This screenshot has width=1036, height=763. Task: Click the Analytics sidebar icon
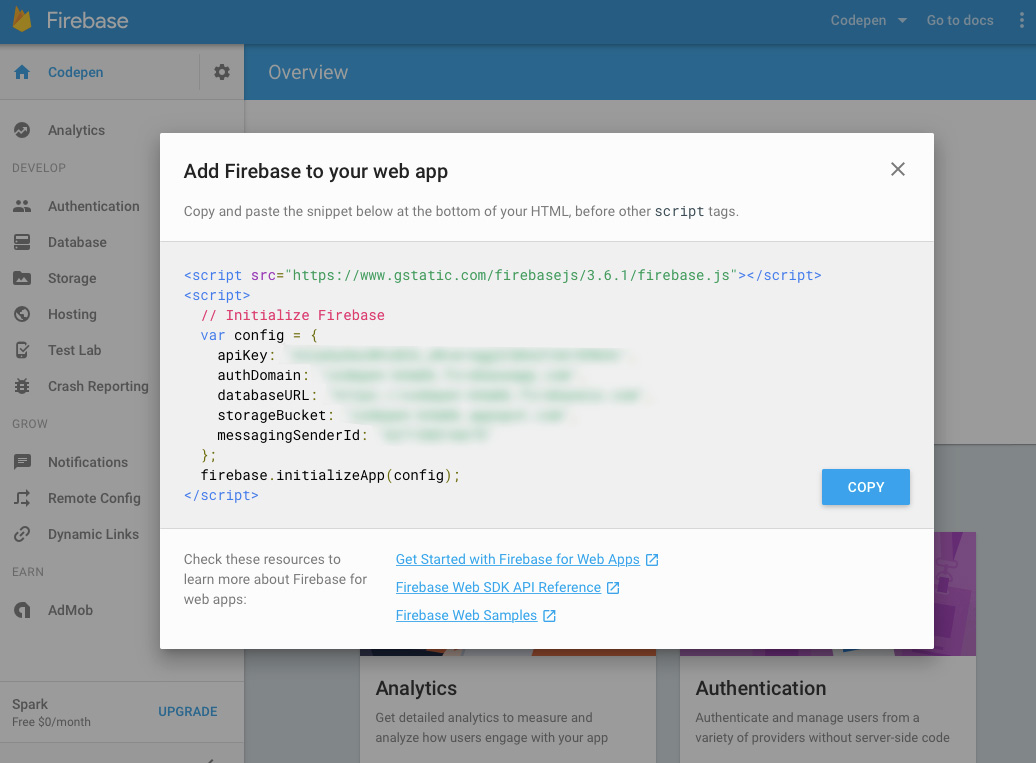22,130
